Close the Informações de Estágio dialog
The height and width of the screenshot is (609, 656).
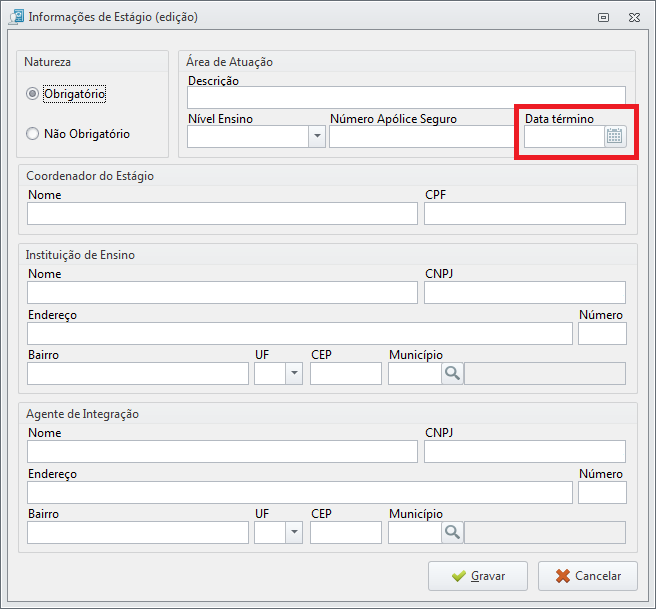(x=634, y=17)
